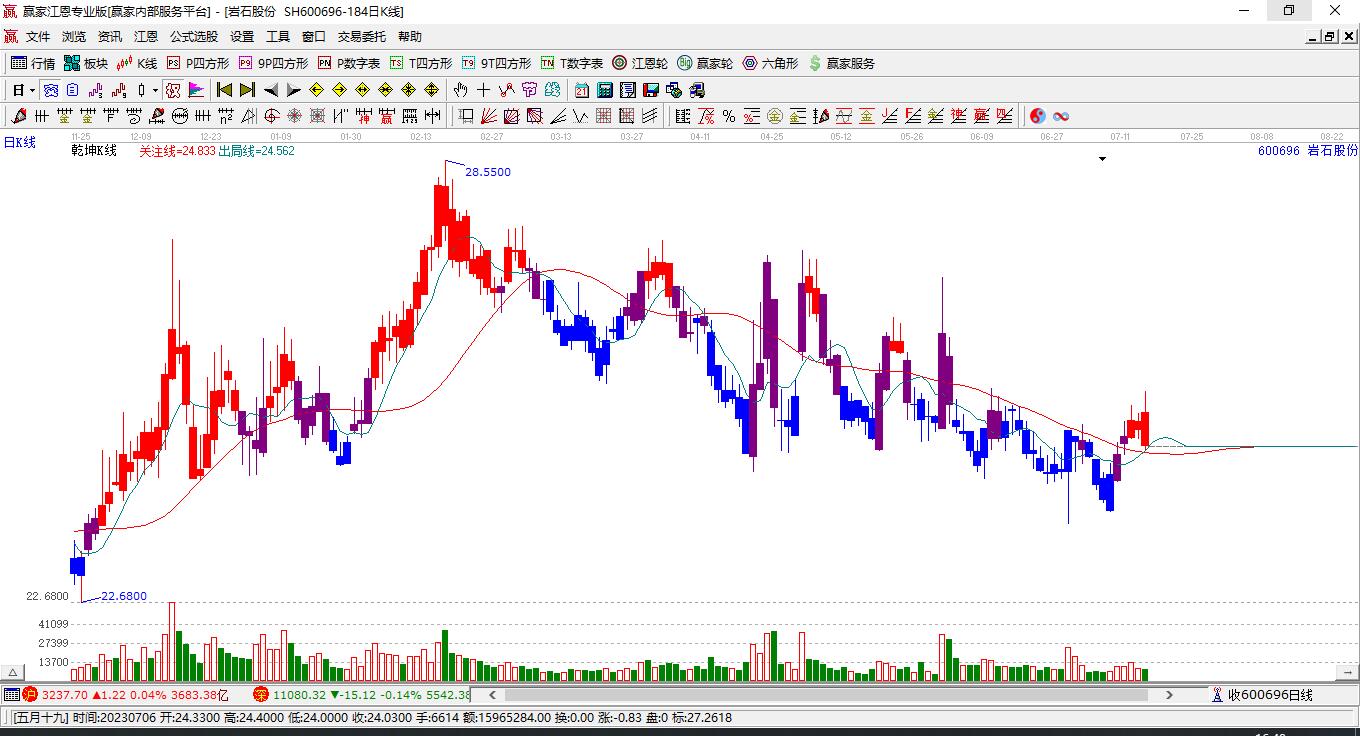Switch to the K线 candlestick chart
The height and width of the screenshot is (736, 1360).
coord(137,63)
